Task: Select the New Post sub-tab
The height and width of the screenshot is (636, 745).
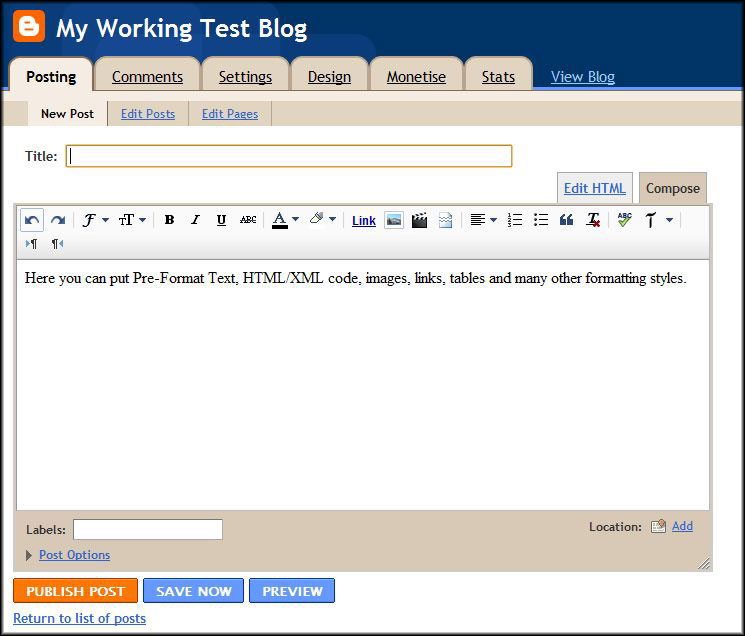Action: [x=67, y=114]
